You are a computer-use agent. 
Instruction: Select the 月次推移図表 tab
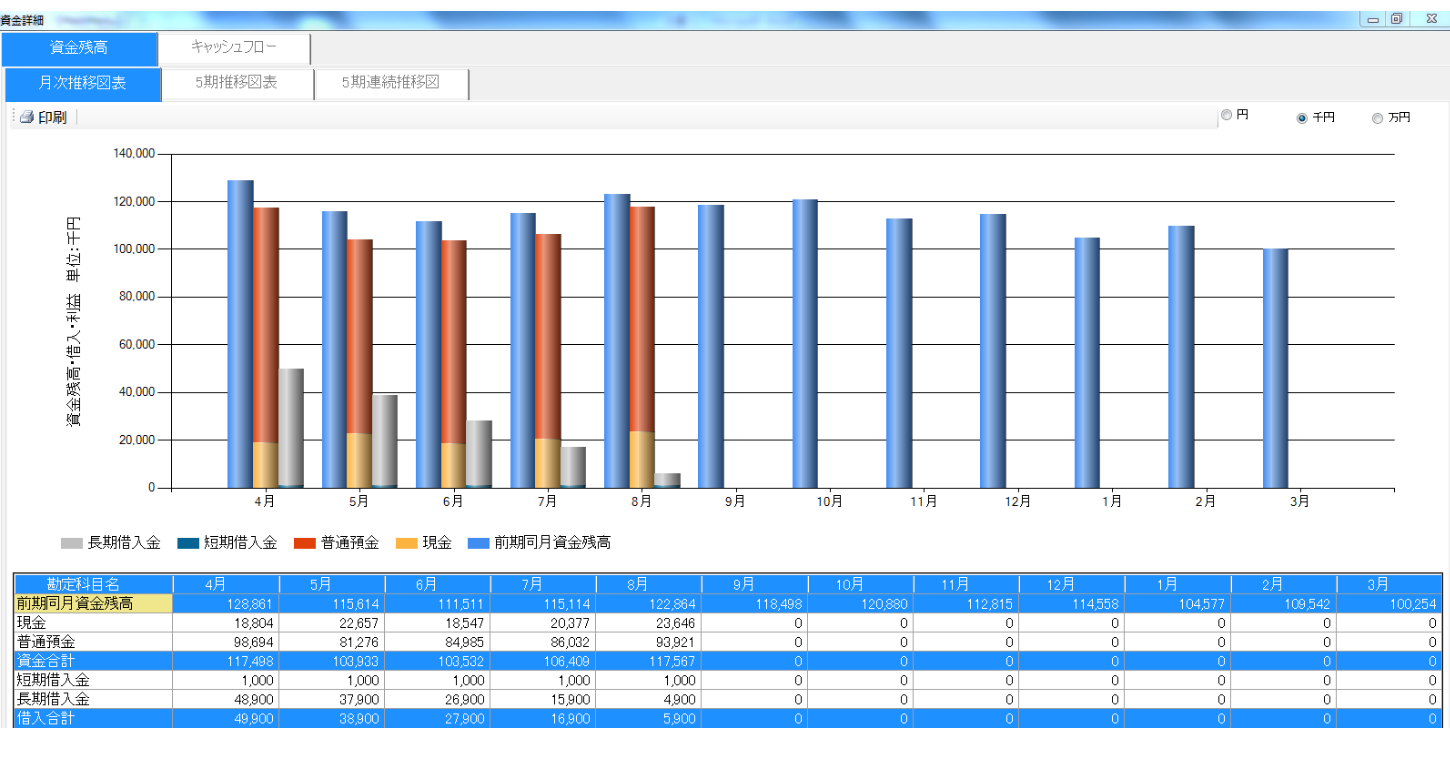click(x=83, y=84)
